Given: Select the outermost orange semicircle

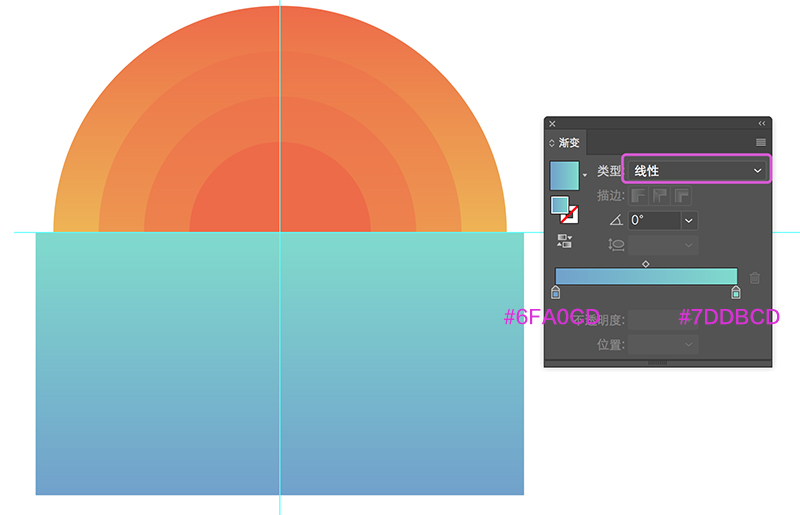Looking at the screenshot, I should pyautogui.click(x=280, y=28).
